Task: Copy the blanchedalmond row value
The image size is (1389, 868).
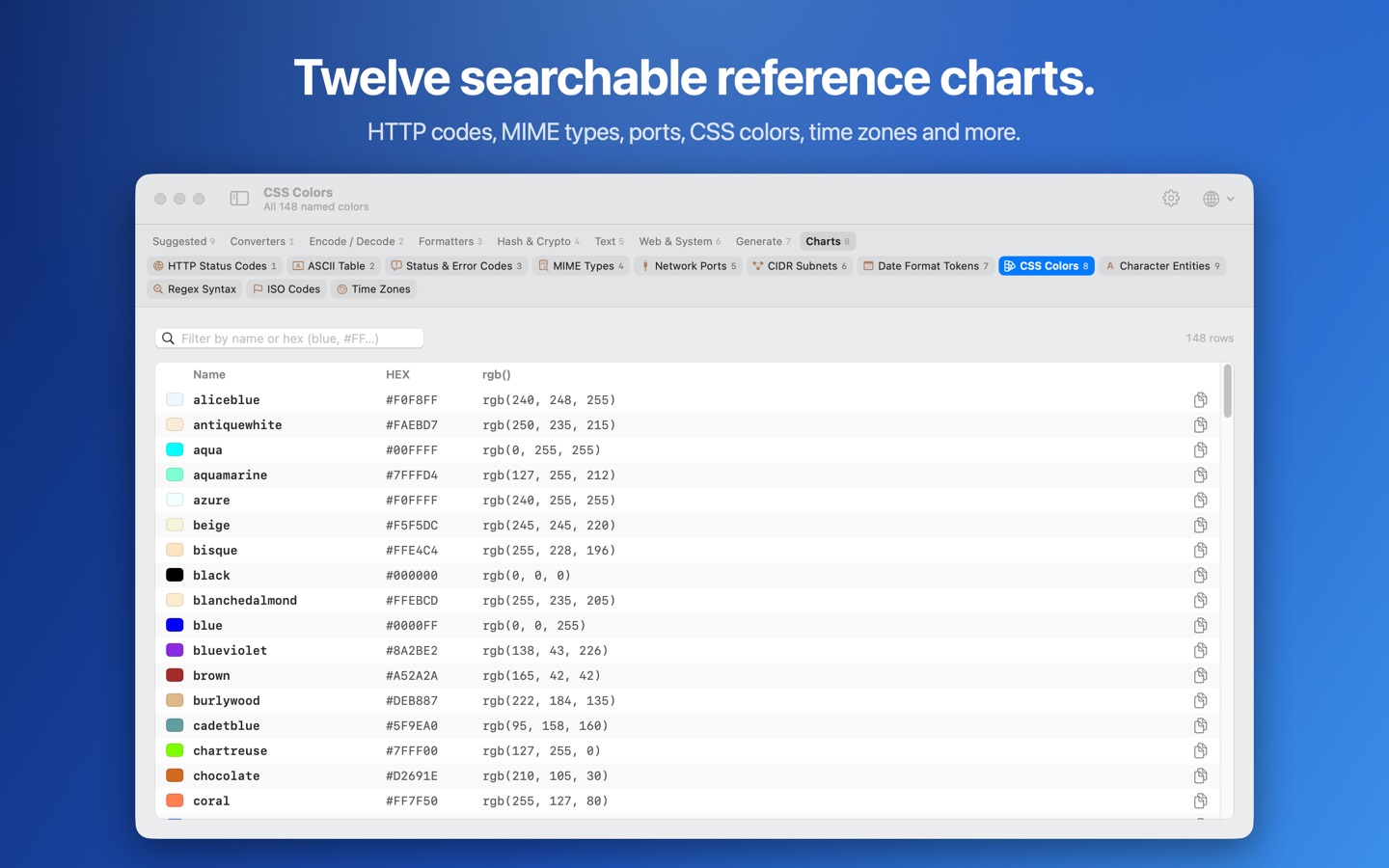Action: pos(1200,601)
